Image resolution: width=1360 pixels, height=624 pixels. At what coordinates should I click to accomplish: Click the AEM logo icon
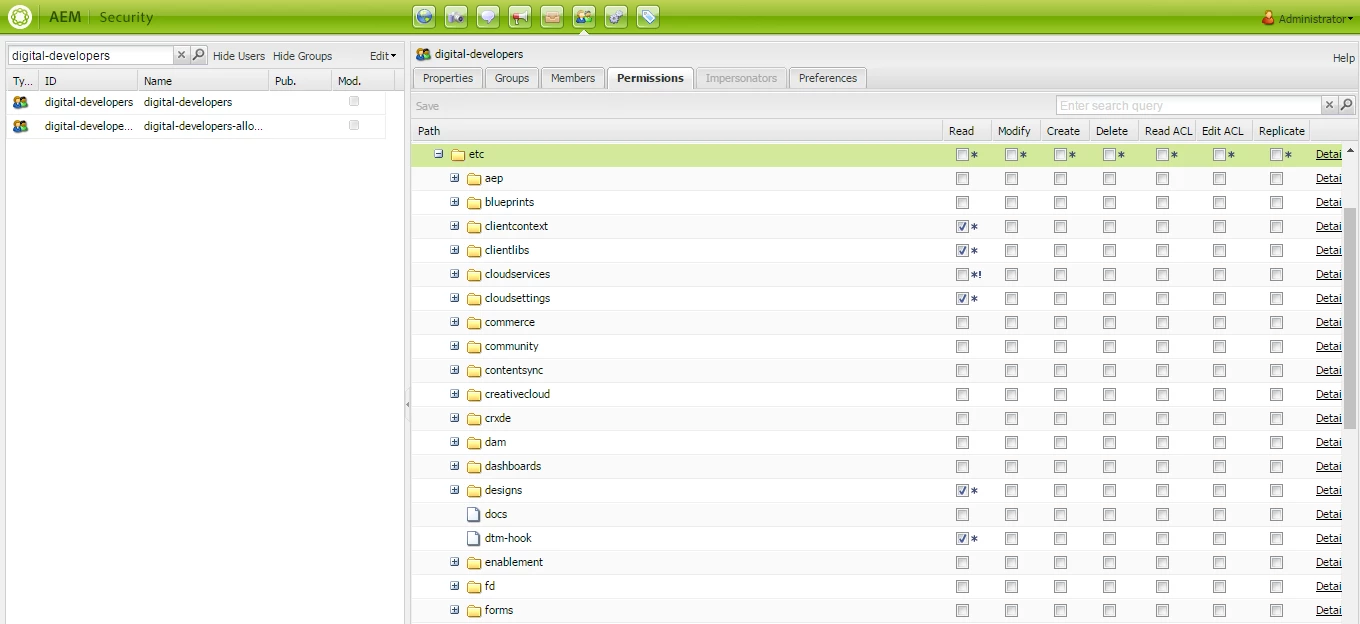point(20,17)
